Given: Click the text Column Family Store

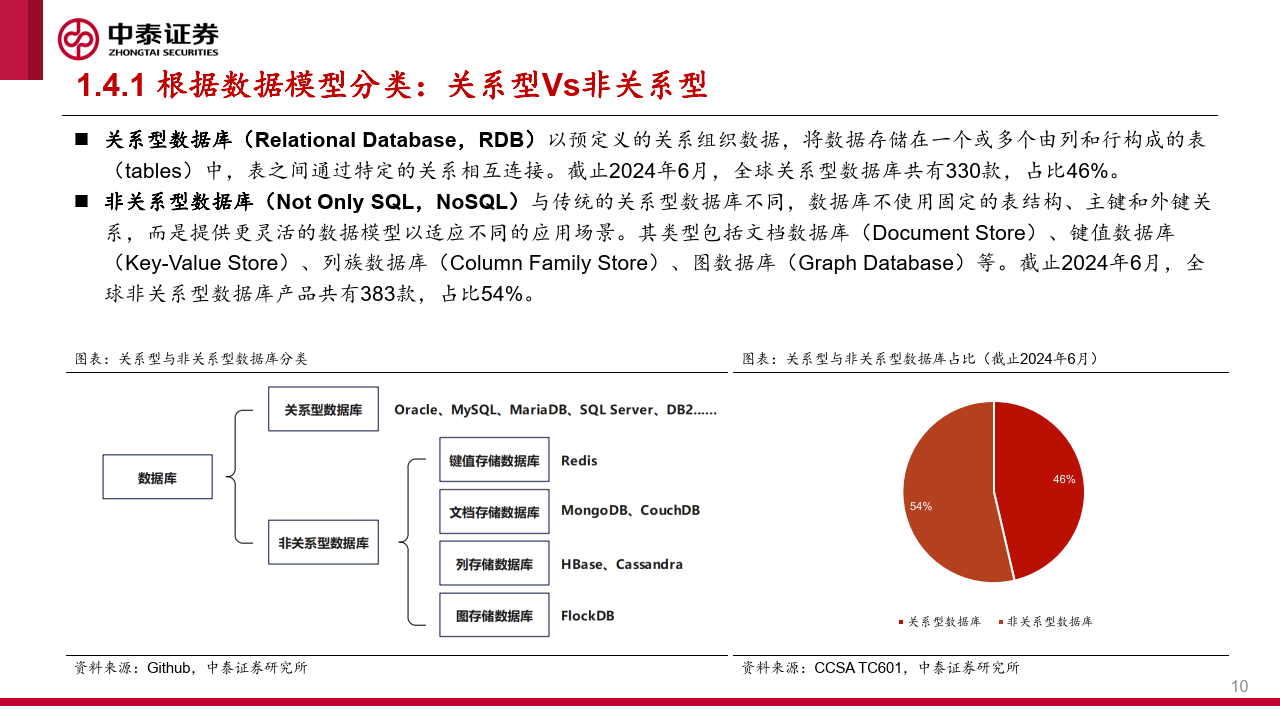Looking at the screenshot, I should point(550,263).
